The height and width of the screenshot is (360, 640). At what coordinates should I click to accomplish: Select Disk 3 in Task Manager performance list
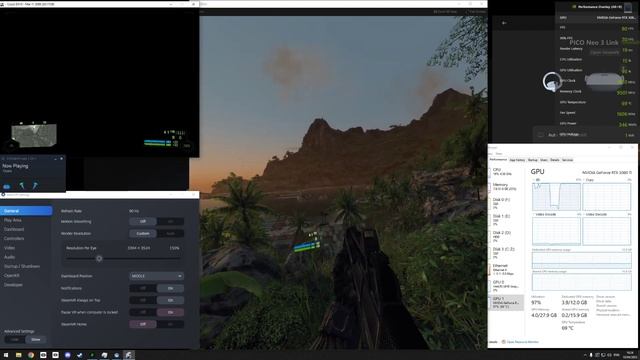[506, 253]
